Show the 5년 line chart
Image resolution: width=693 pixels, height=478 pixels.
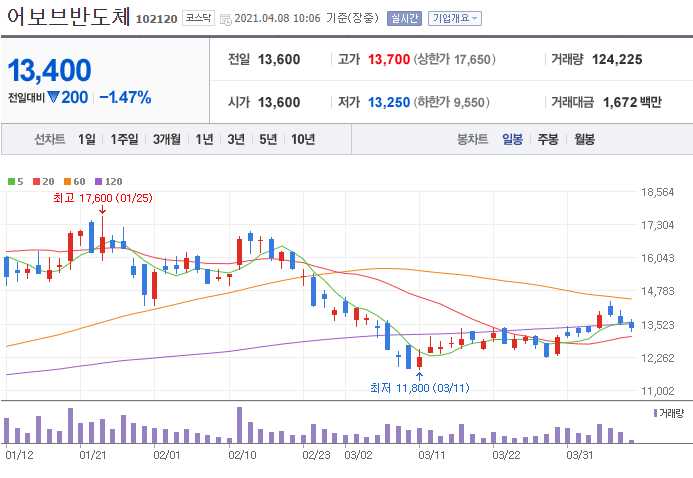pyautogui.click(x=268, y=140)
